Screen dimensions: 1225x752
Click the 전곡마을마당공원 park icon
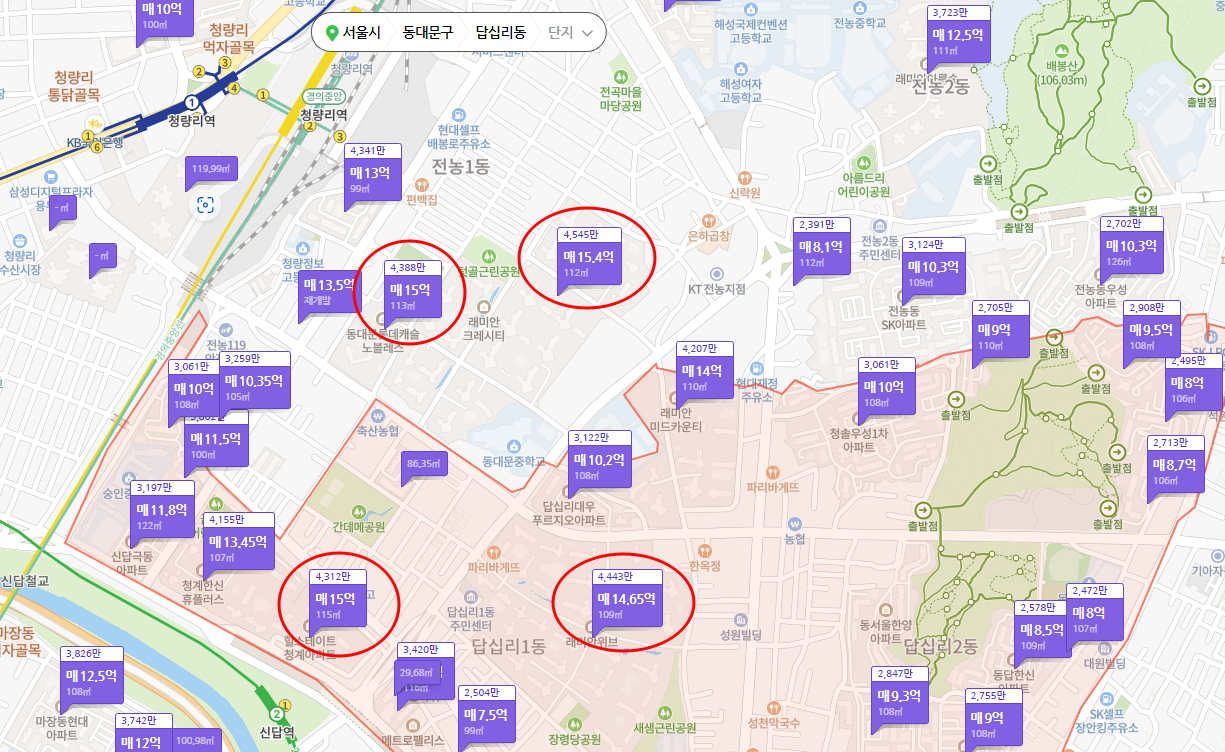point(619,76)
